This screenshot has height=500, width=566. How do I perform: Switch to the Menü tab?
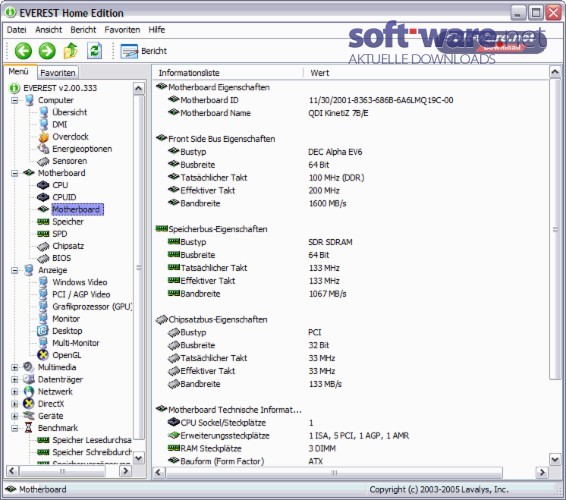[19, 71]
